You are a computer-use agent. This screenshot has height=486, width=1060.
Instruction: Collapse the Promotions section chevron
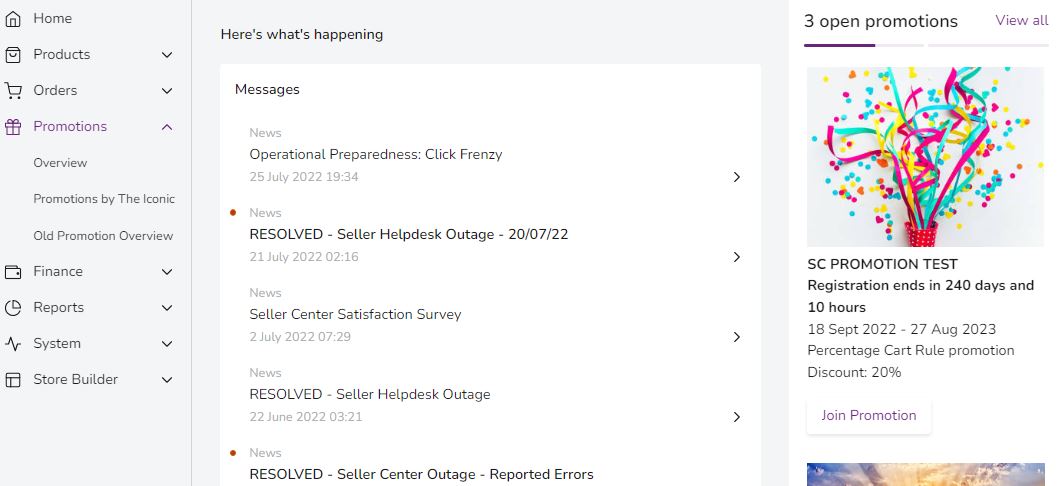click(x=167, y=127)
